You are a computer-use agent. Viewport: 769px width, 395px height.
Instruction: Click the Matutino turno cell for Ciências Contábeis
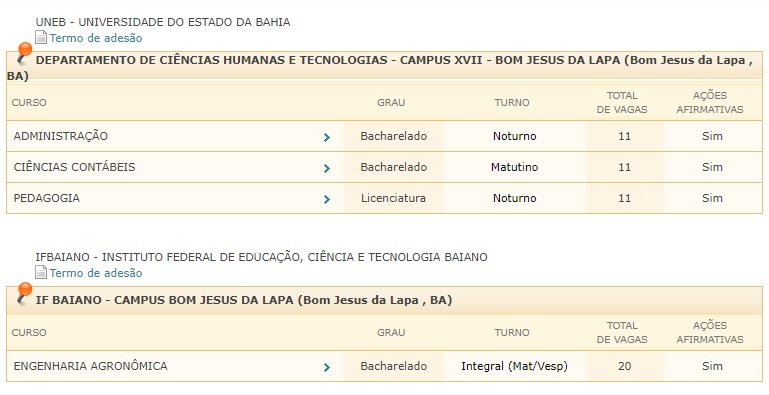point(514,167)
